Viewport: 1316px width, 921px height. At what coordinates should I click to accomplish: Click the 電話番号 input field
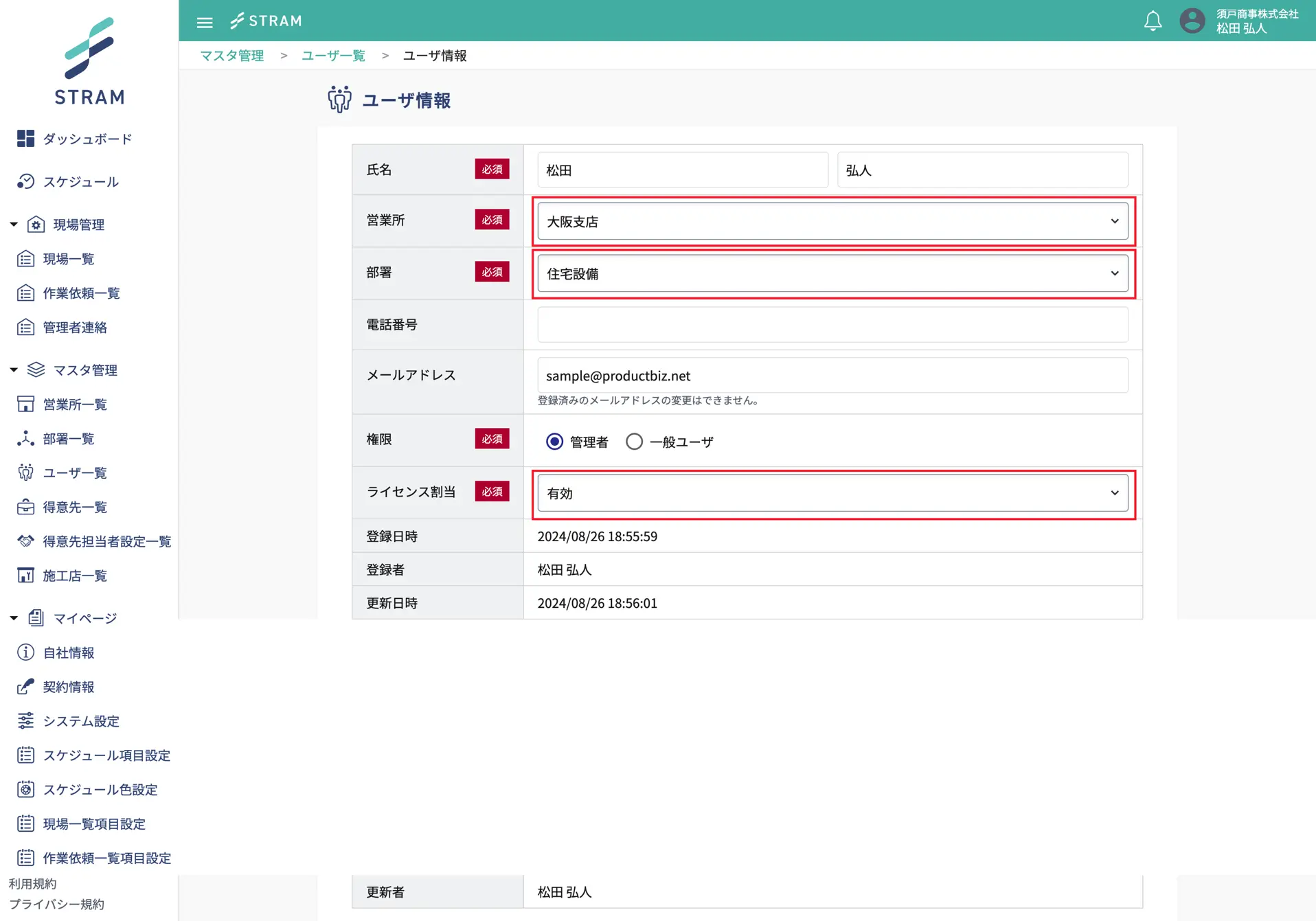(832, 324)
